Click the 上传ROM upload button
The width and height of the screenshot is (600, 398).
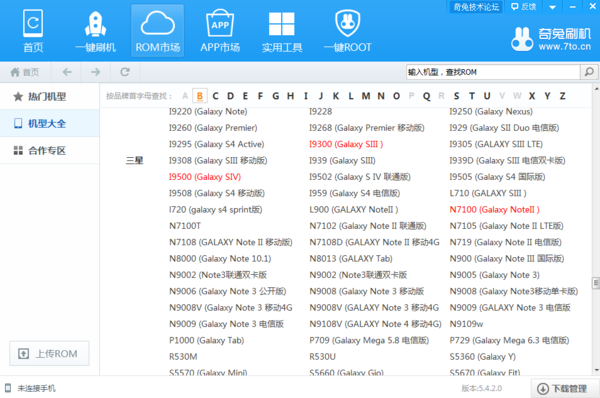49,354
